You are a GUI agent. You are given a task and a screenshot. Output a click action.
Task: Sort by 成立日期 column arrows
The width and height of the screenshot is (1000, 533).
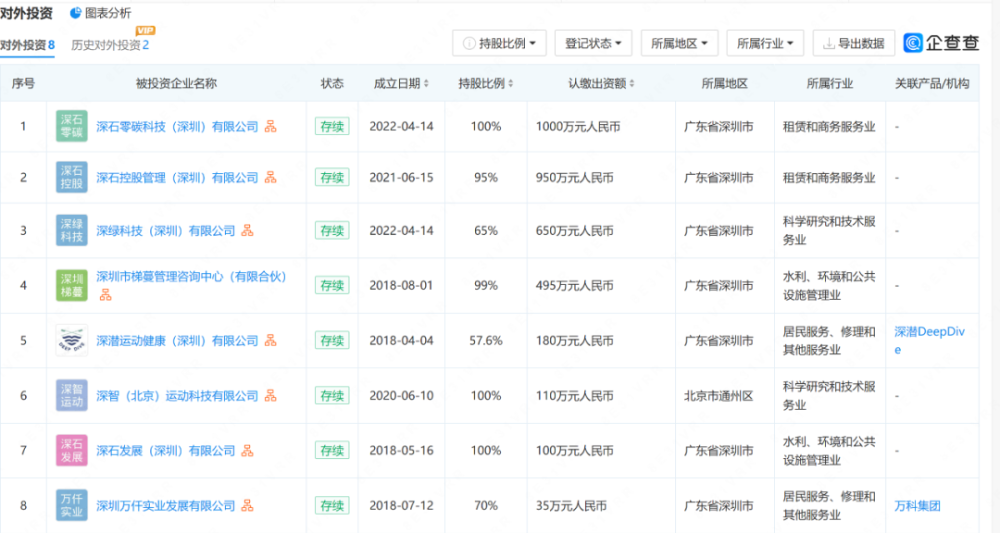(x=426, y=84)
